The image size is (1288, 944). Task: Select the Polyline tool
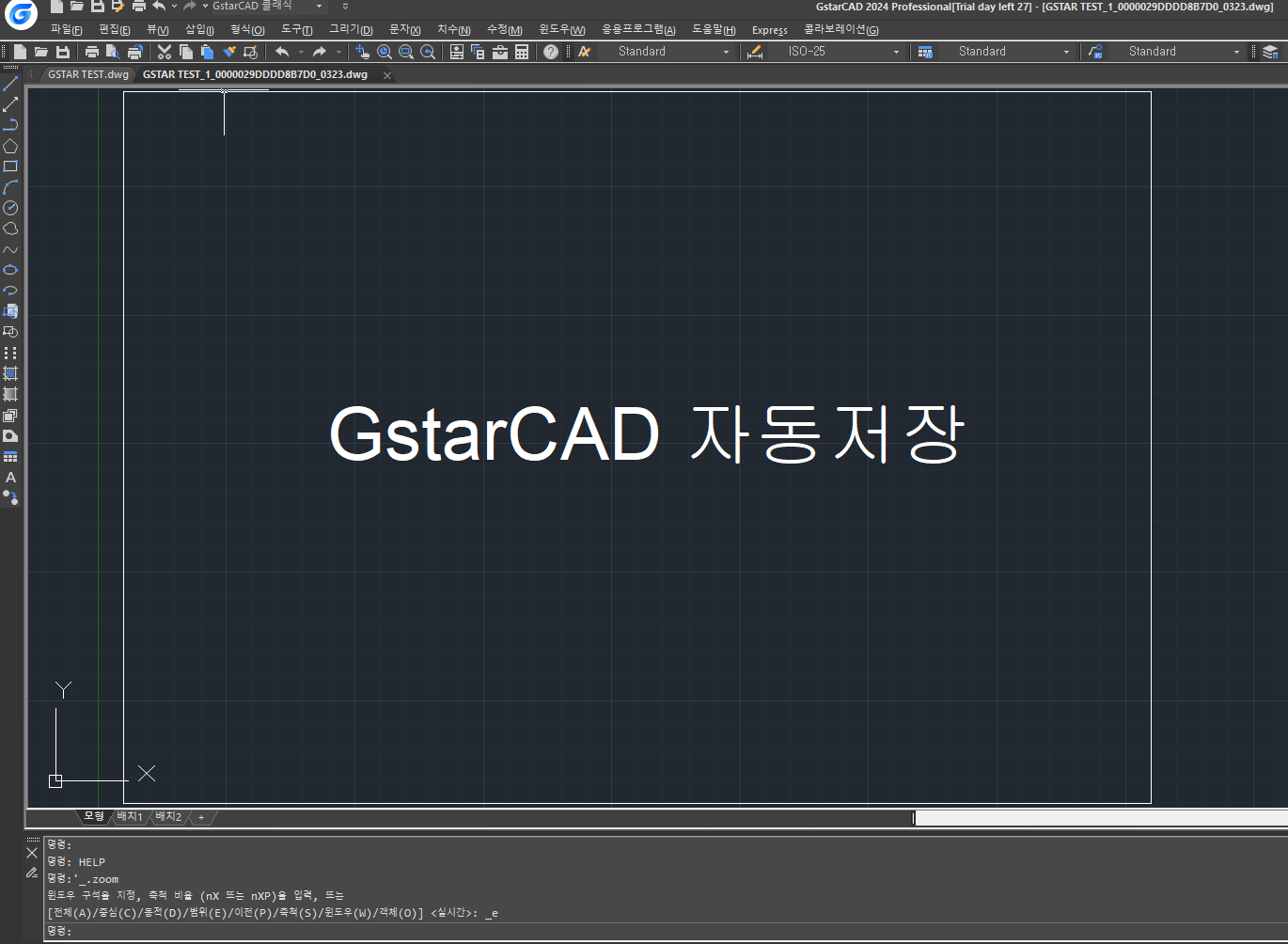click(x=10, y=125)
